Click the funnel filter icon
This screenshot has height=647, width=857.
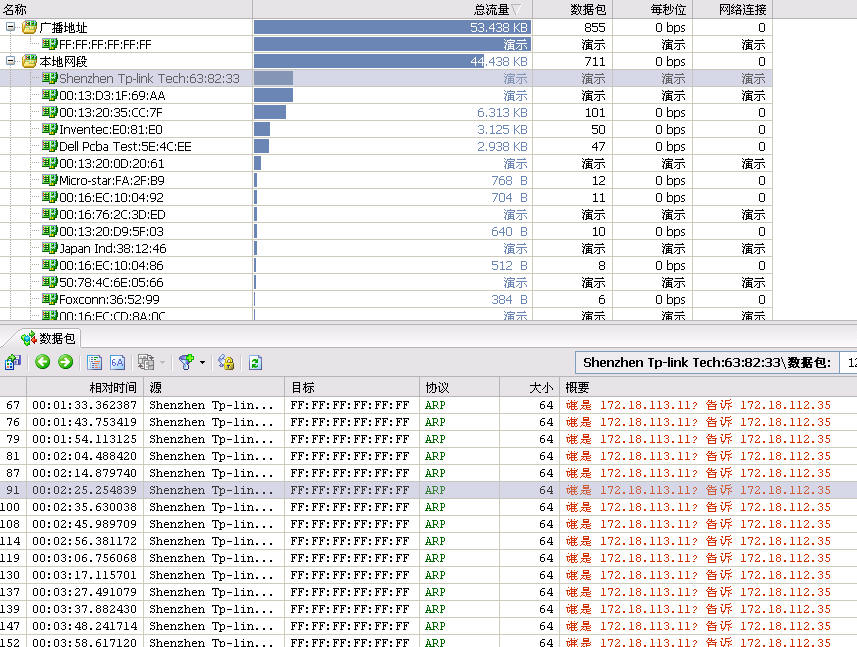click(185, 362)
